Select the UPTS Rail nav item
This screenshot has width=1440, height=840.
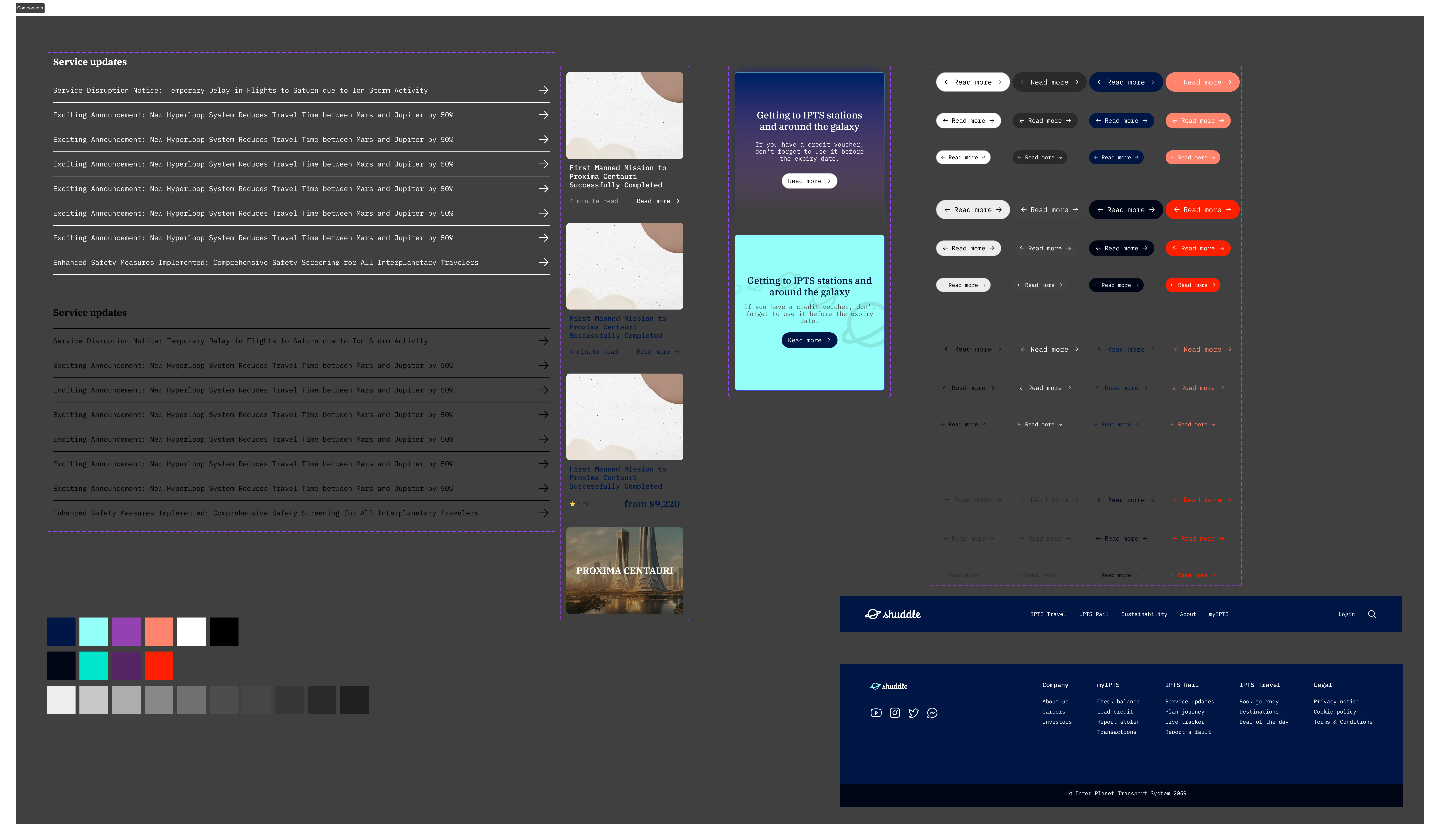(x=1094, y=614)
